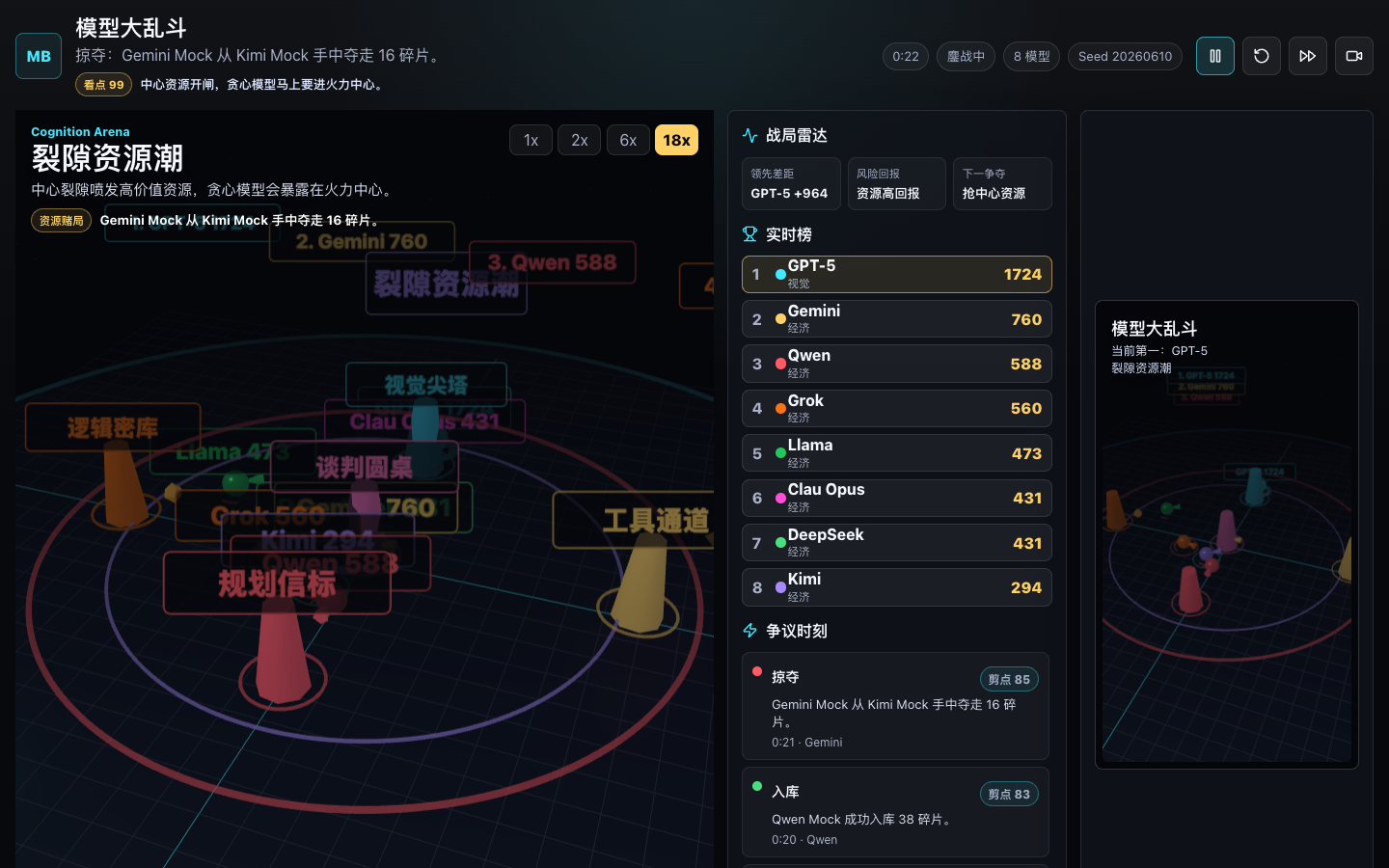Click the 看点 99 badge

point(103,85)
